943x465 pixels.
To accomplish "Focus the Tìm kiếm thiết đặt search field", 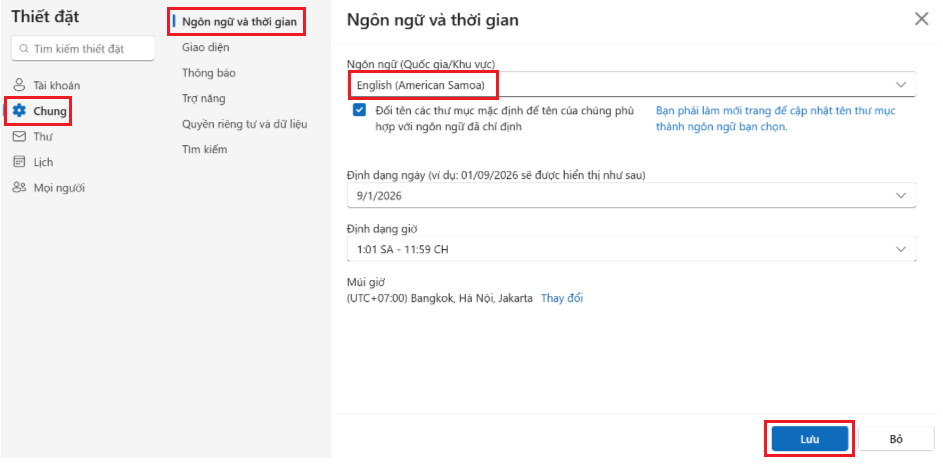I will tap(83, 49).
